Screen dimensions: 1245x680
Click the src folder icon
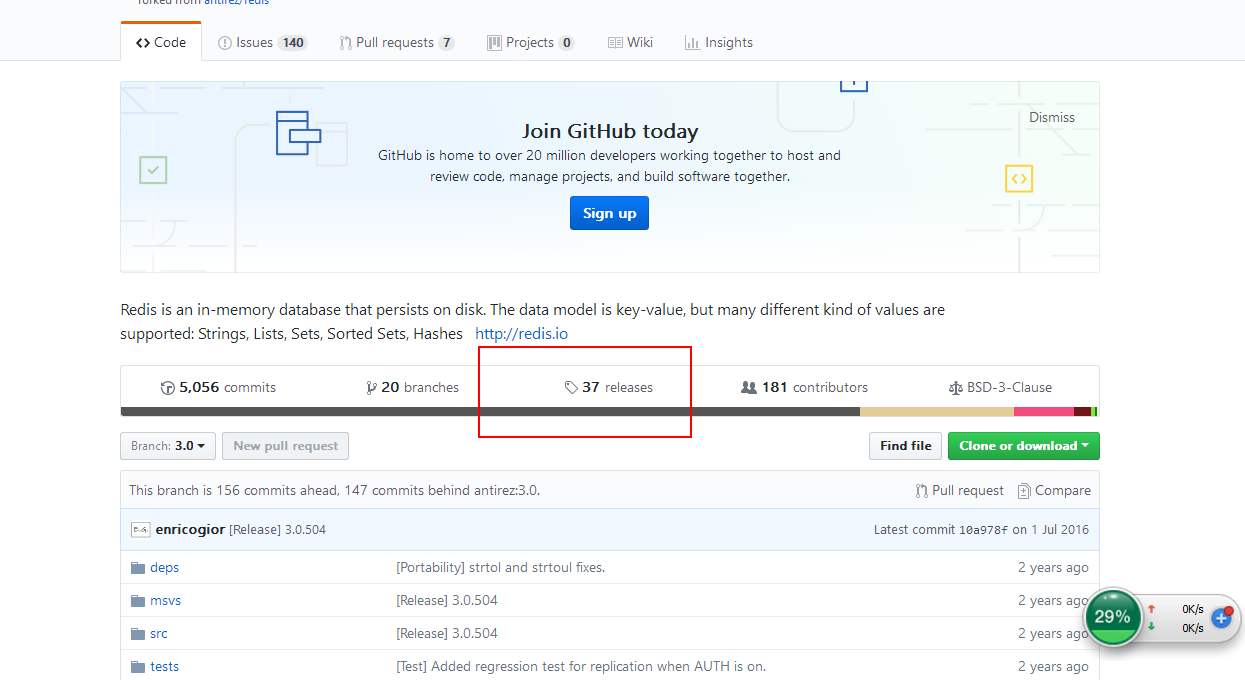pyautogui.click(x=138, y=633)
